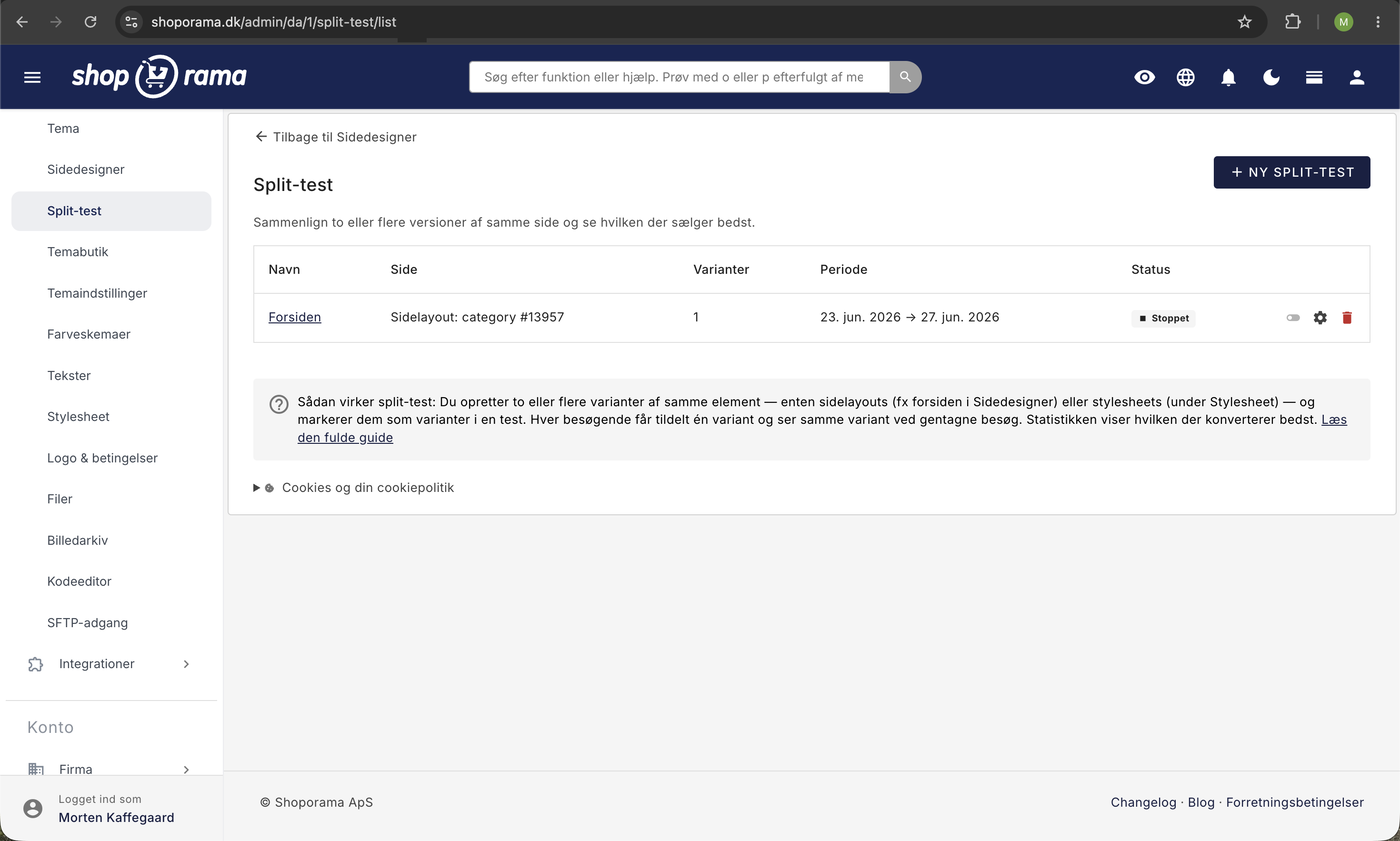
Task: Click the Status column header
Action: [1150, 269]
